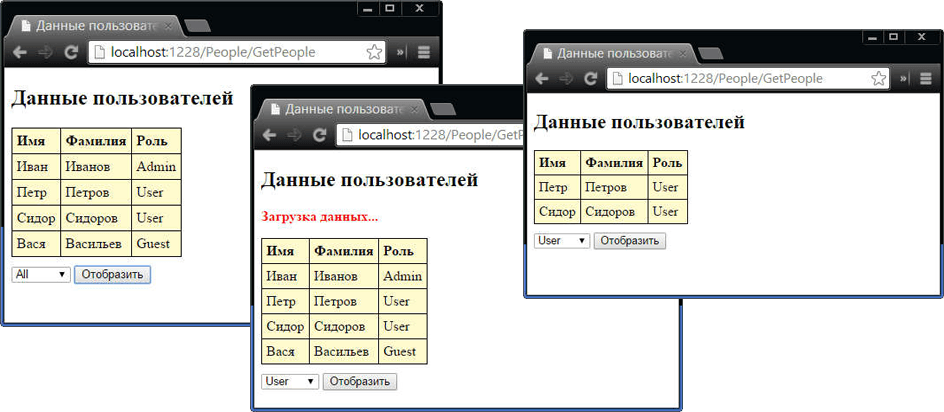Reload page in the right browser window
Viewport: 944px width, 412px height.
(591, 78)
